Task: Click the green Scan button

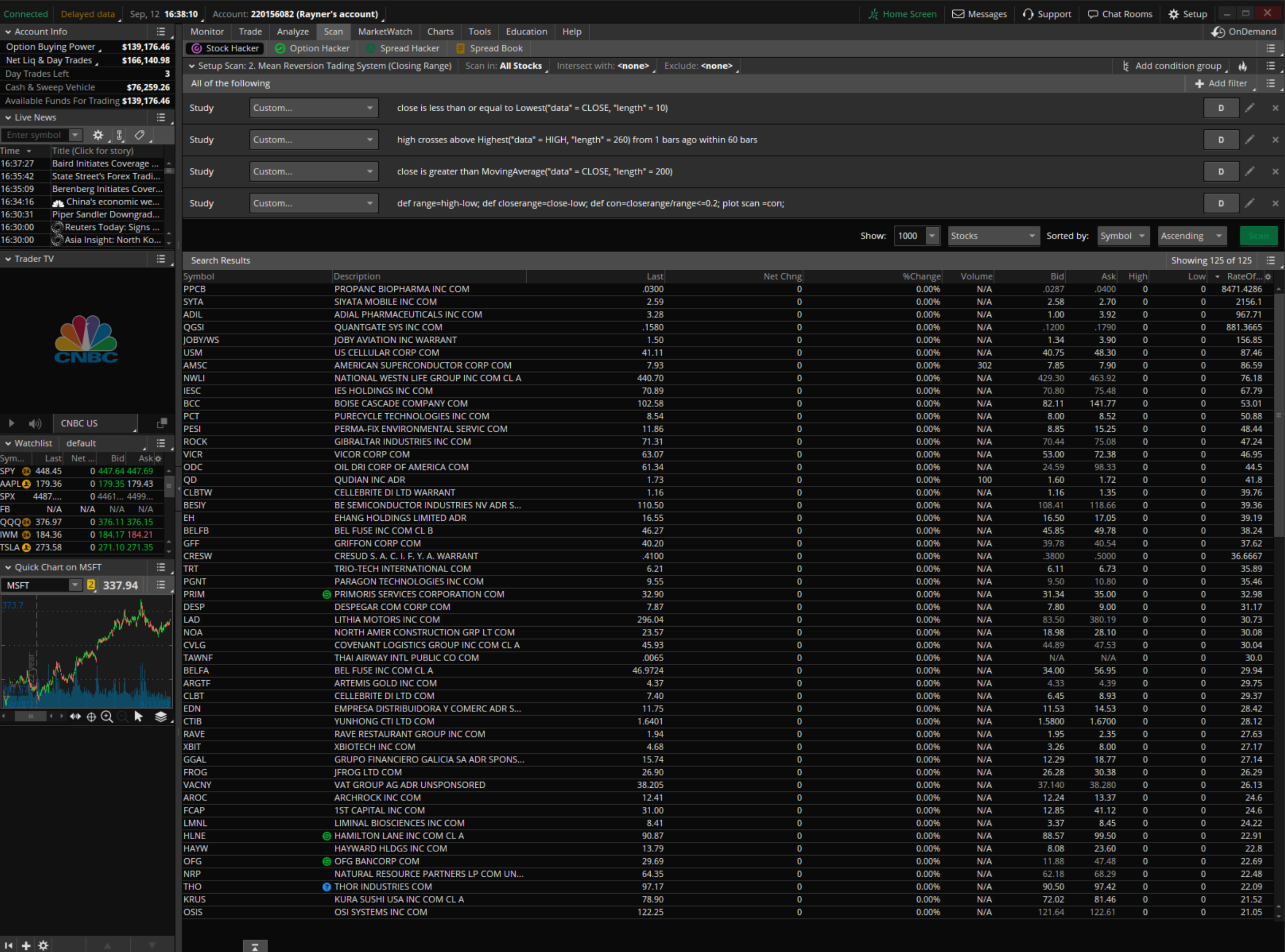Action: pyautogui.click(x=1258, y=236)
